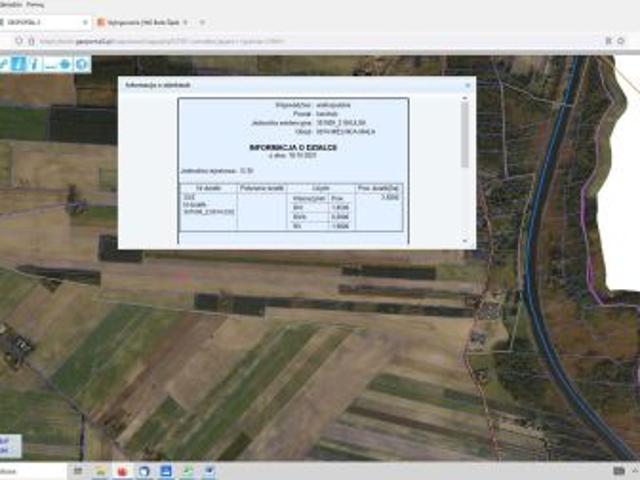
Task: Open a new browser tab
Action: [202, 22]
